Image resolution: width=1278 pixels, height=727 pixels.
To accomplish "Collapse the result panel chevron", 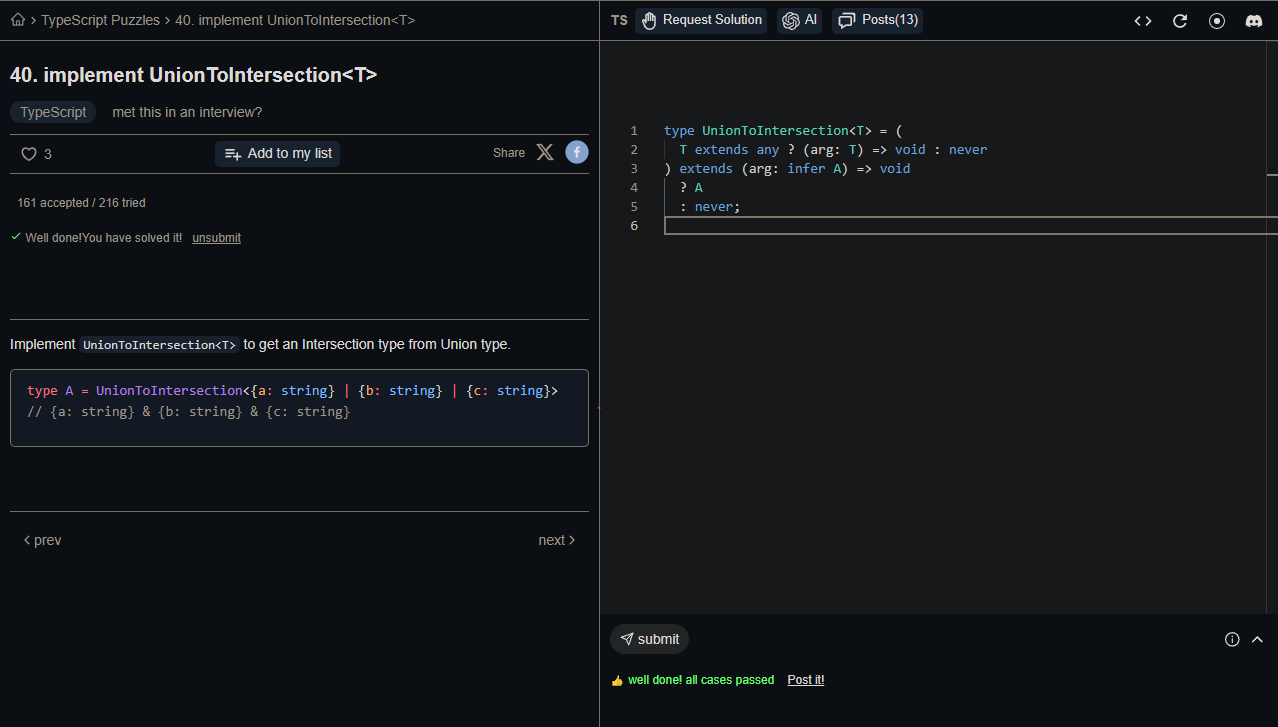I will coord(1258,640).
